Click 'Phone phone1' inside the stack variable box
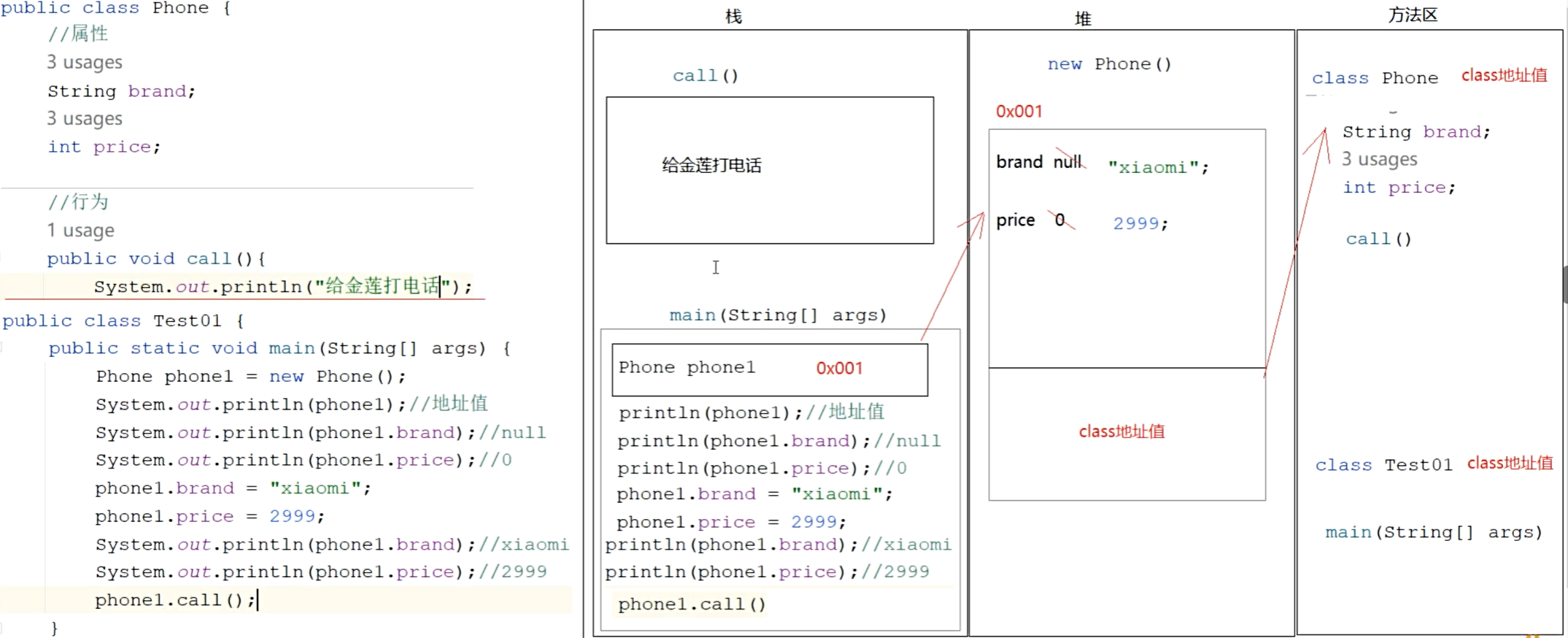Image resolution: width=1568 pixels, height=638 pixels. tap(687, 368)
